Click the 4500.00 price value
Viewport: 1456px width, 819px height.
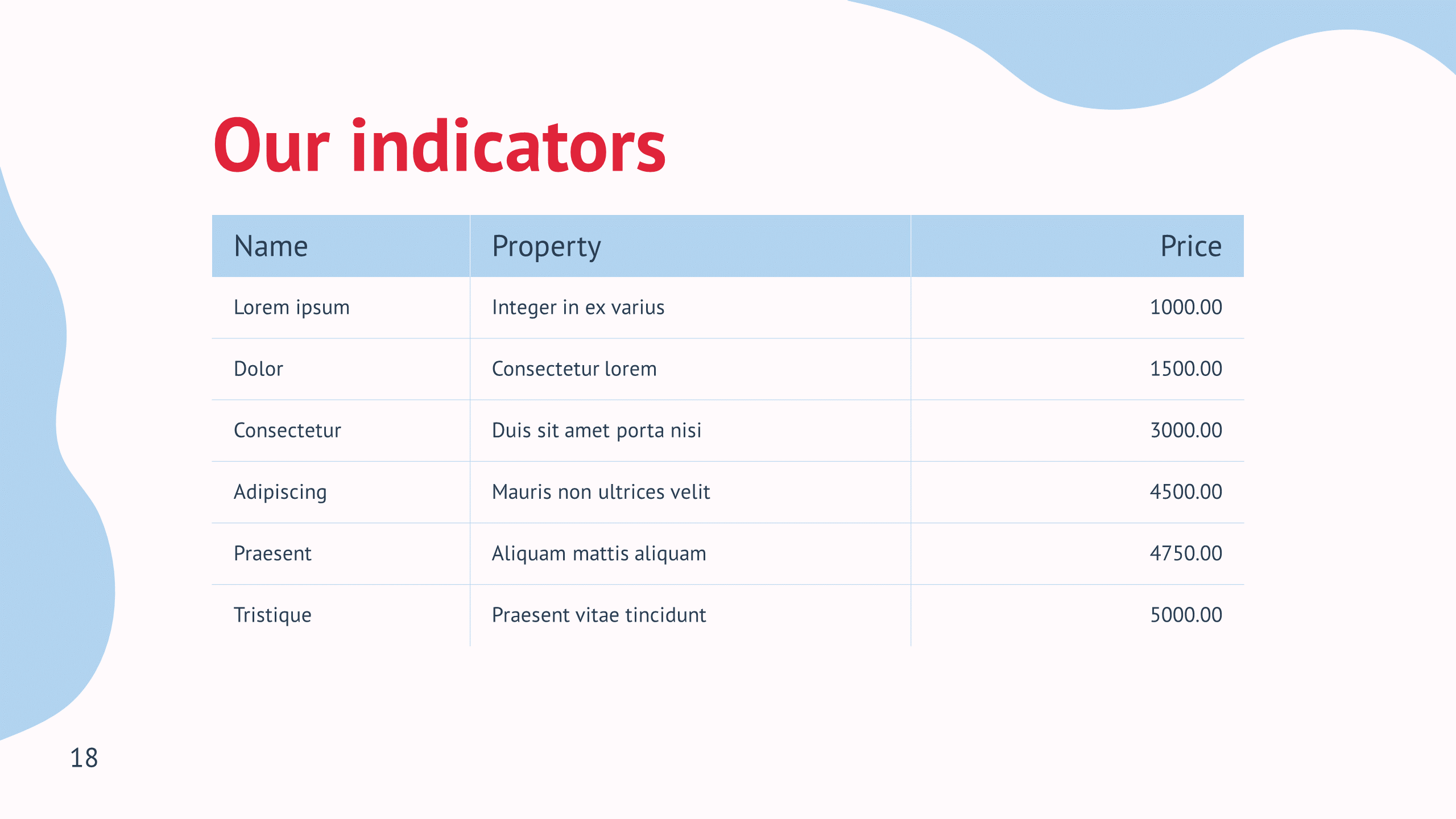(x=1186, y=492)
